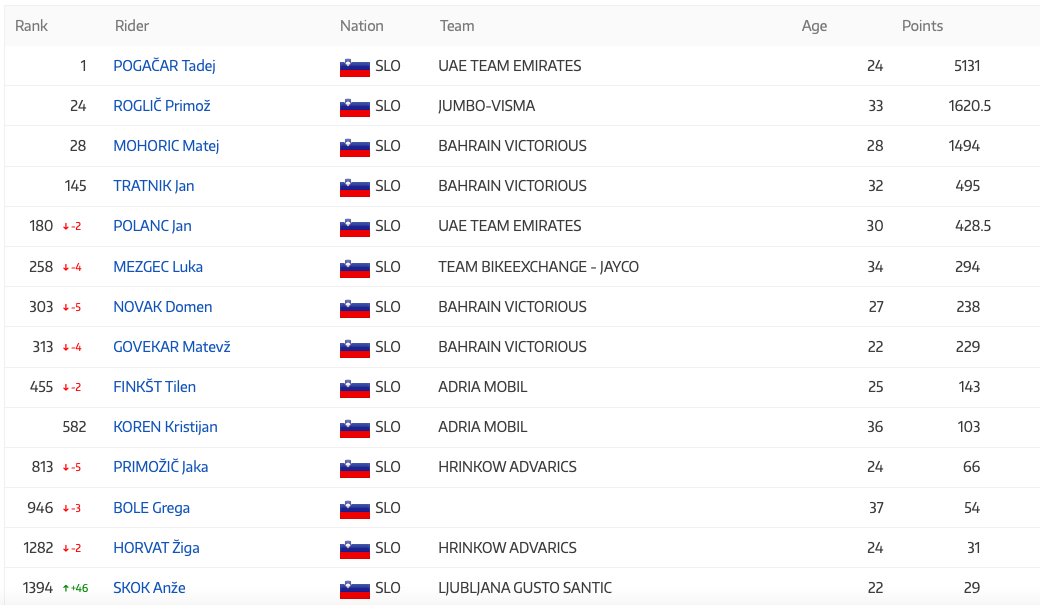Open FINKŠT Tilen rider link
The width and height of the screenshot is (1040, 605).
coord(155,387)
